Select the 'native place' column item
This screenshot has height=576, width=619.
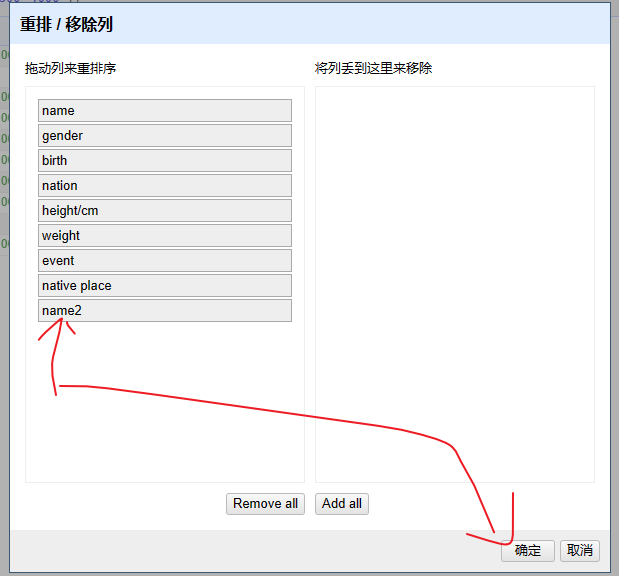[x=165, y=285]
